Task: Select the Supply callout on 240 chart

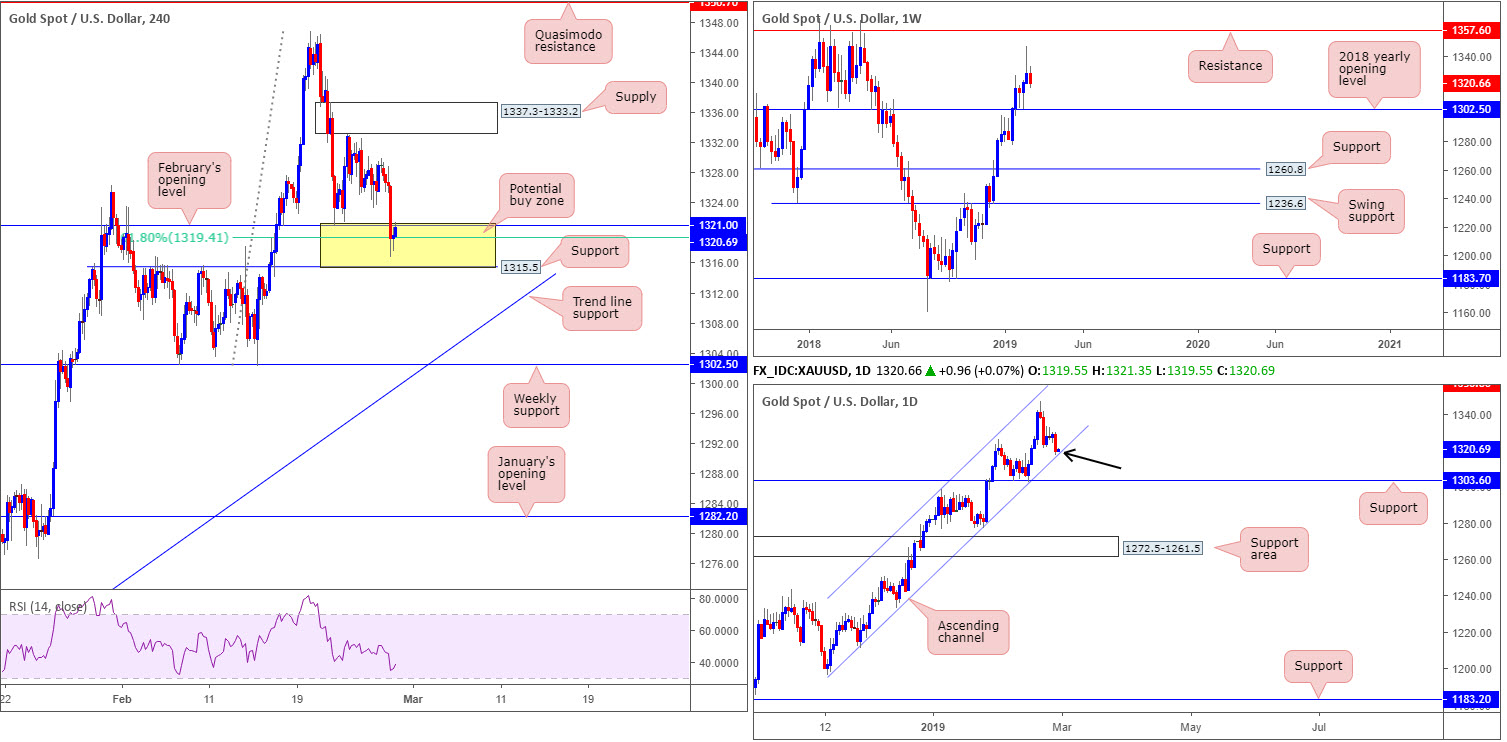Action: pyautogui.click(x=636, y=97)
